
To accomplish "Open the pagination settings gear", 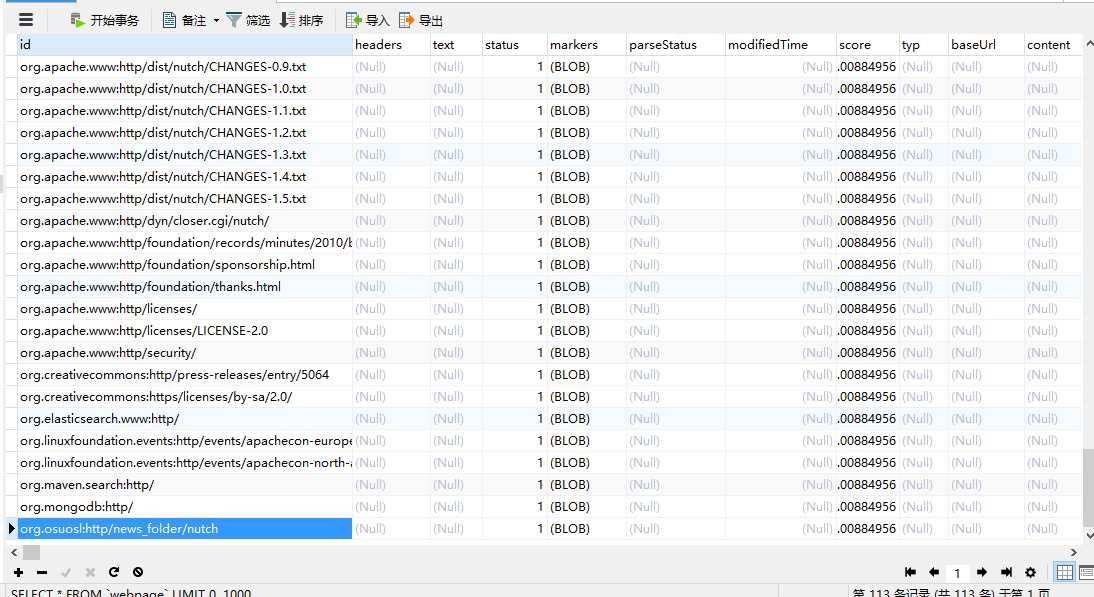I will click(x=1031, y=573).
